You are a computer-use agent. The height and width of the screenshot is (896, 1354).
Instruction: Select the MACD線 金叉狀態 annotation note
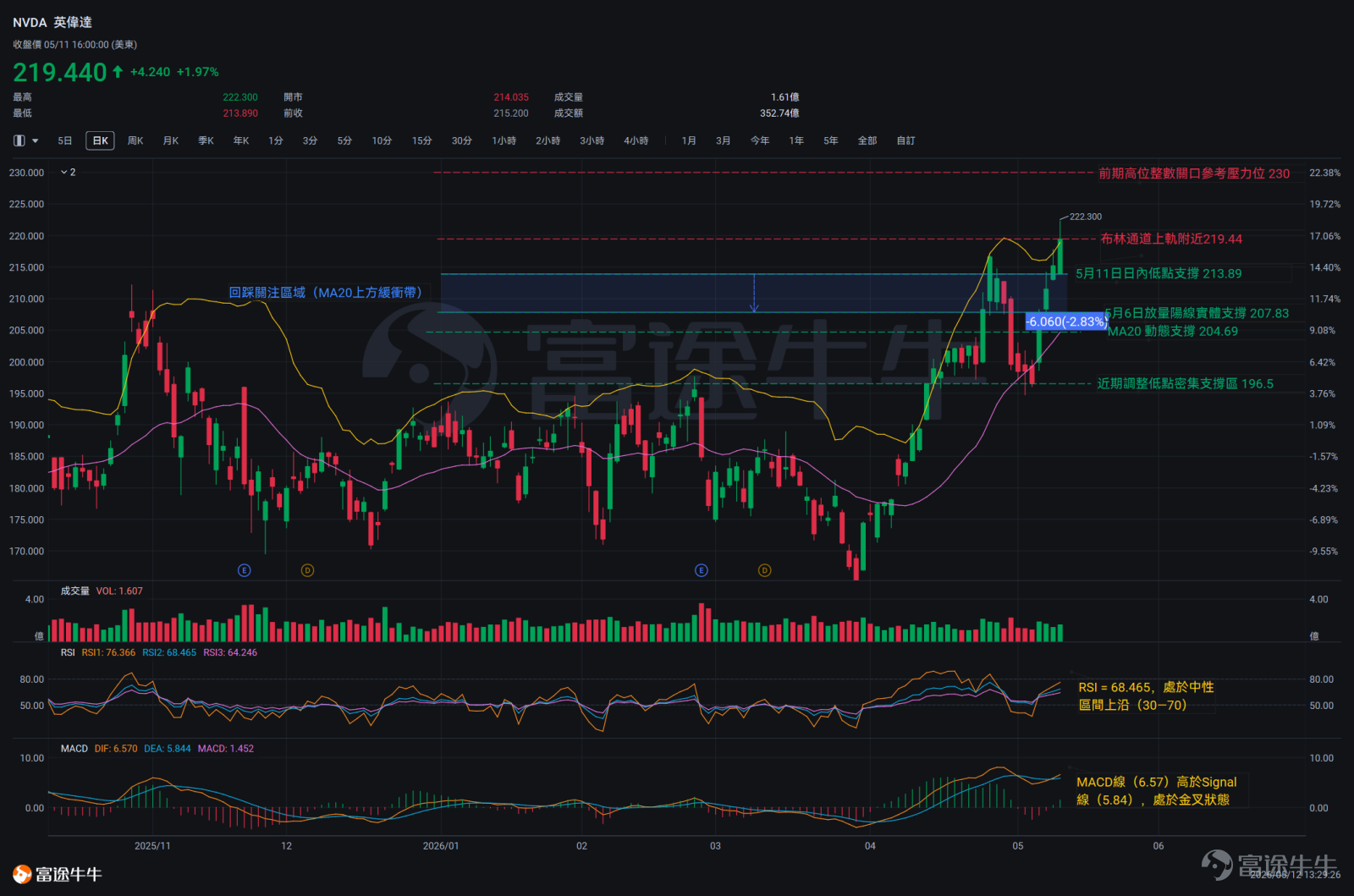coord(1156,790)
